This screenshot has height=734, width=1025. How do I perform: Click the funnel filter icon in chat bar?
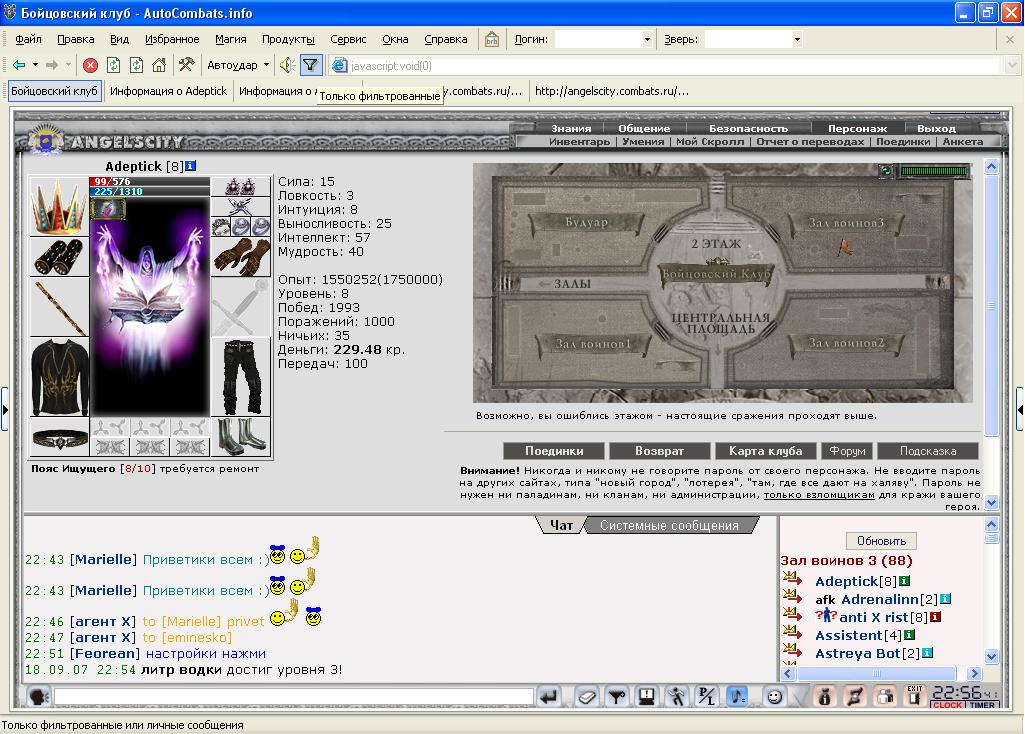616,697
